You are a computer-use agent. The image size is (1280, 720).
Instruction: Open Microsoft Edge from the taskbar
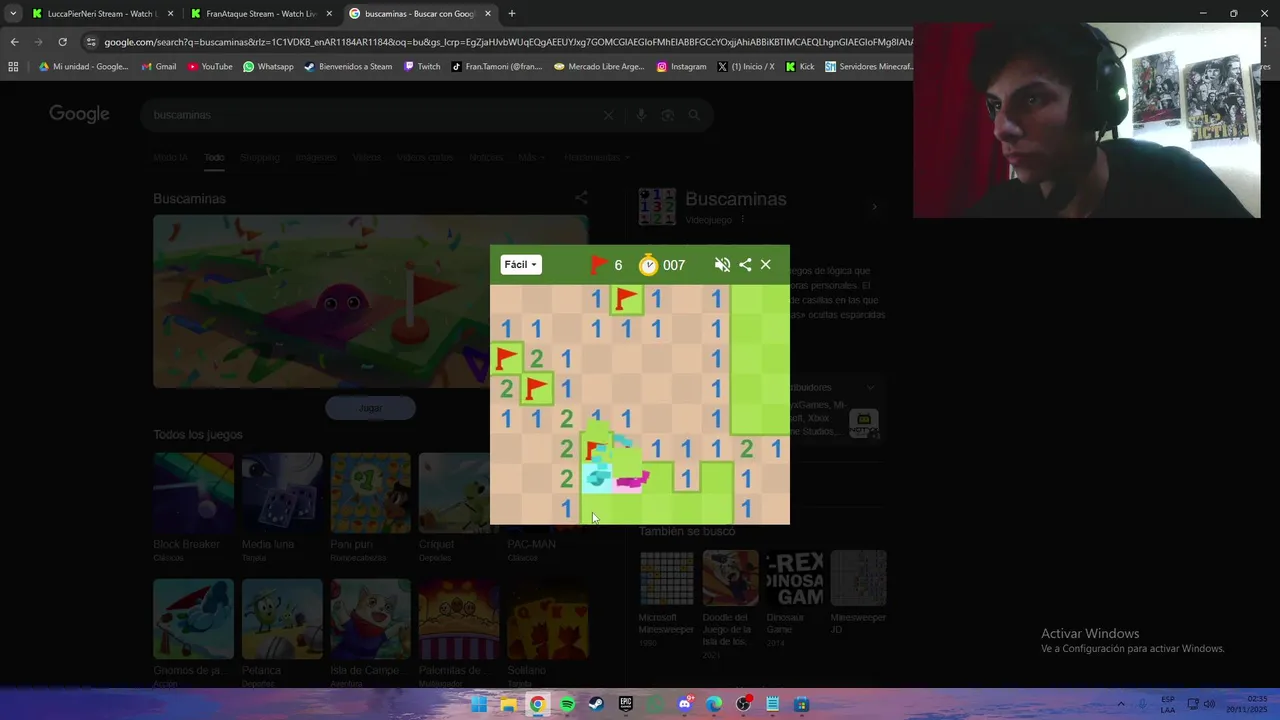714,704
